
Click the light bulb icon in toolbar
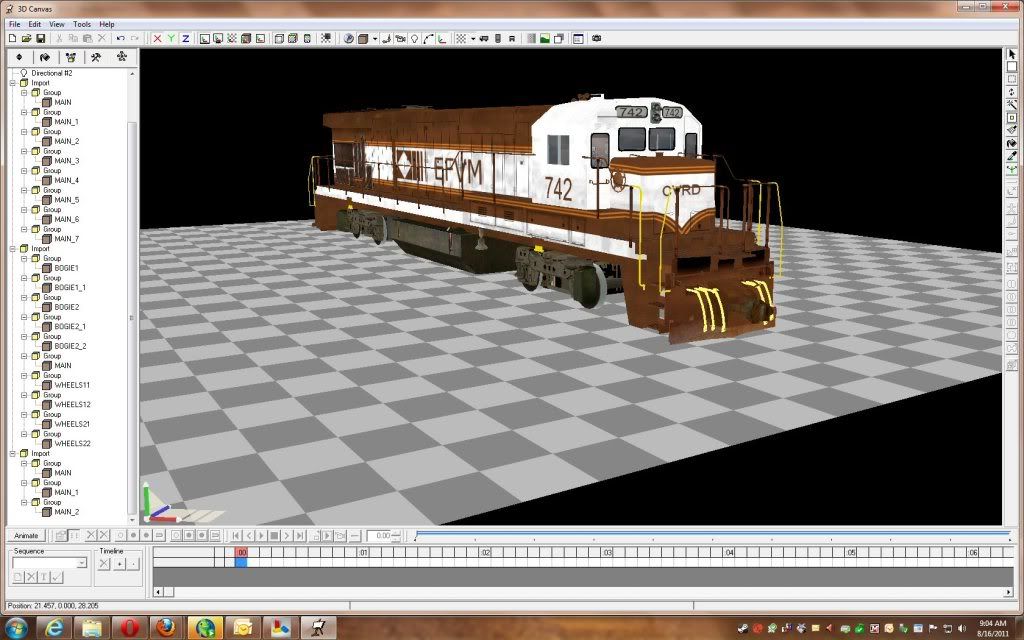tap(413, 38)
